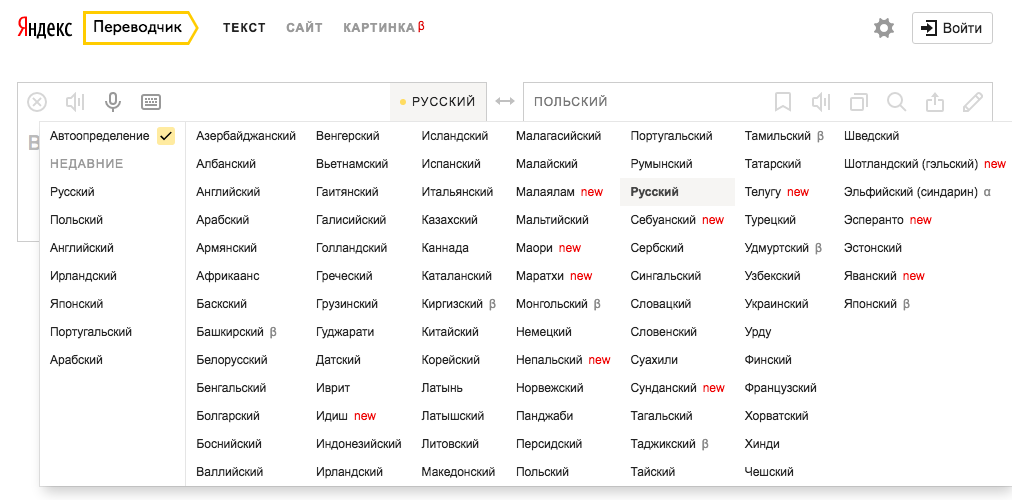1012x500 pixels.
Task: Click the pencil edit icon
Action: click(x=972, y=101)
